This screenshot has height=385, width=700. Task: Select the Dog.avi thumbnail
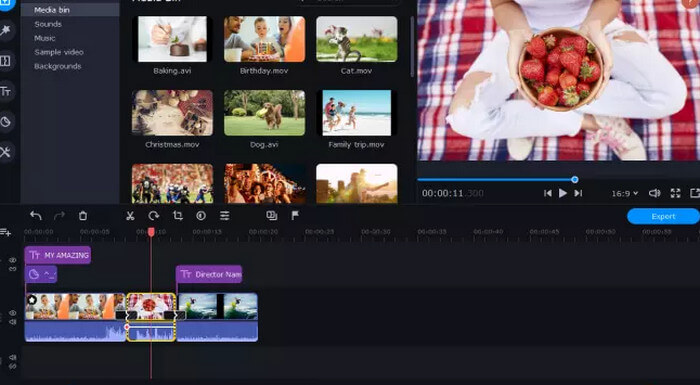click(x=264, y=113)
